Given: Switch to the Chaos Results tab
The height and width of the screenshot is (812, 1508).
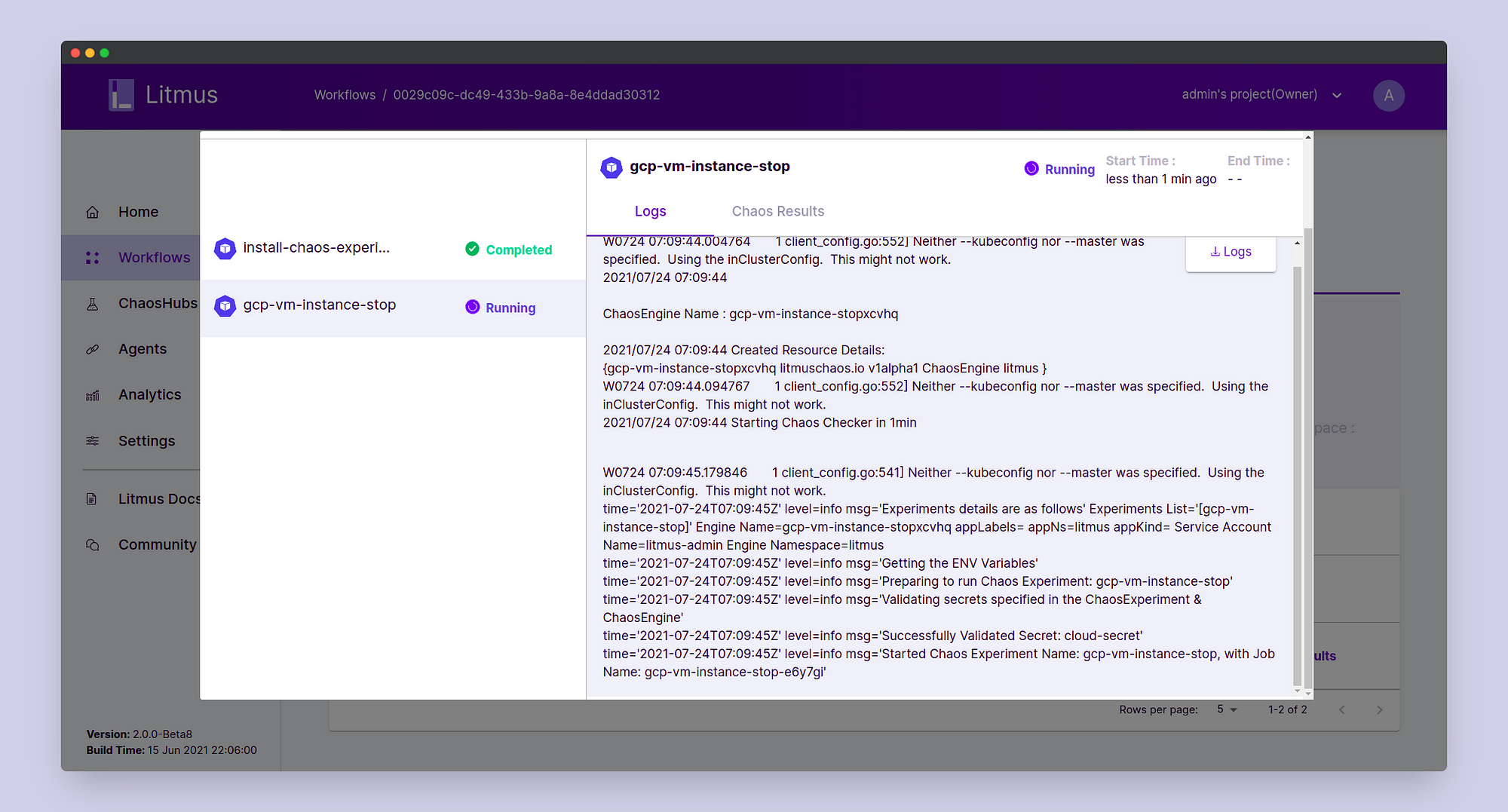Looking at the screenshot, I should click(x=777, y=211).
